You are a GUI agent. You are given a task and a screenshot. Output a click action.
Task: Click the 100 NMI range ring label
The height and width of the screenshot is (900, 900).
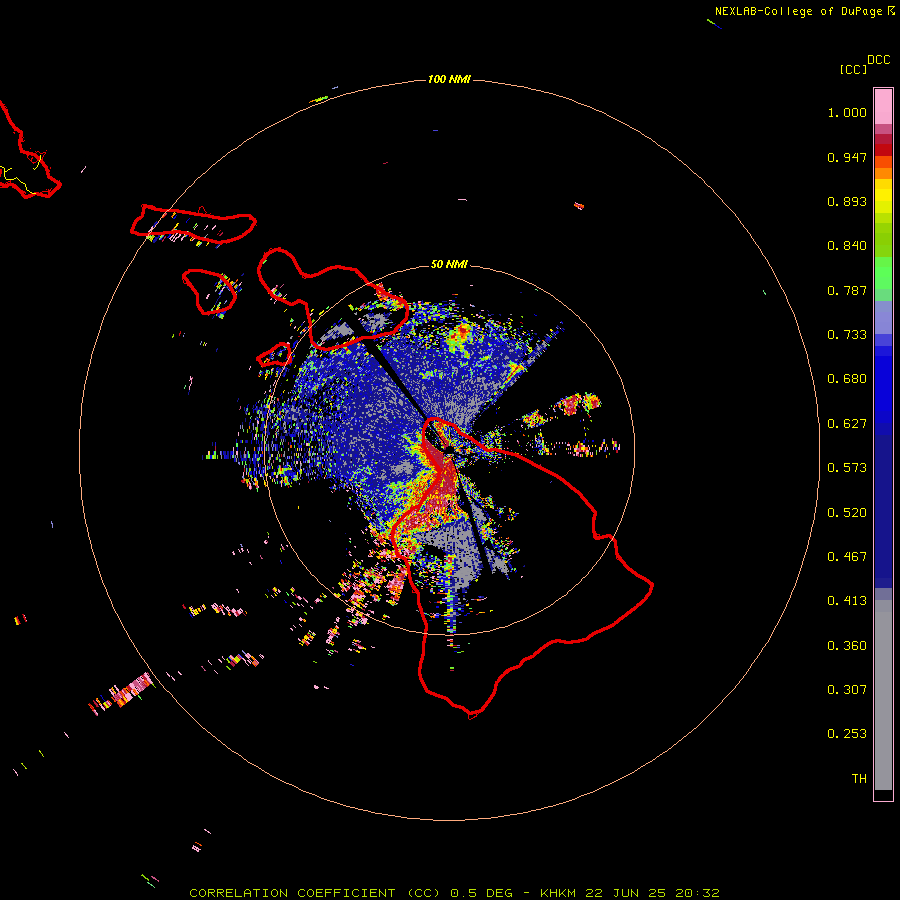click(x=449, y=79)
